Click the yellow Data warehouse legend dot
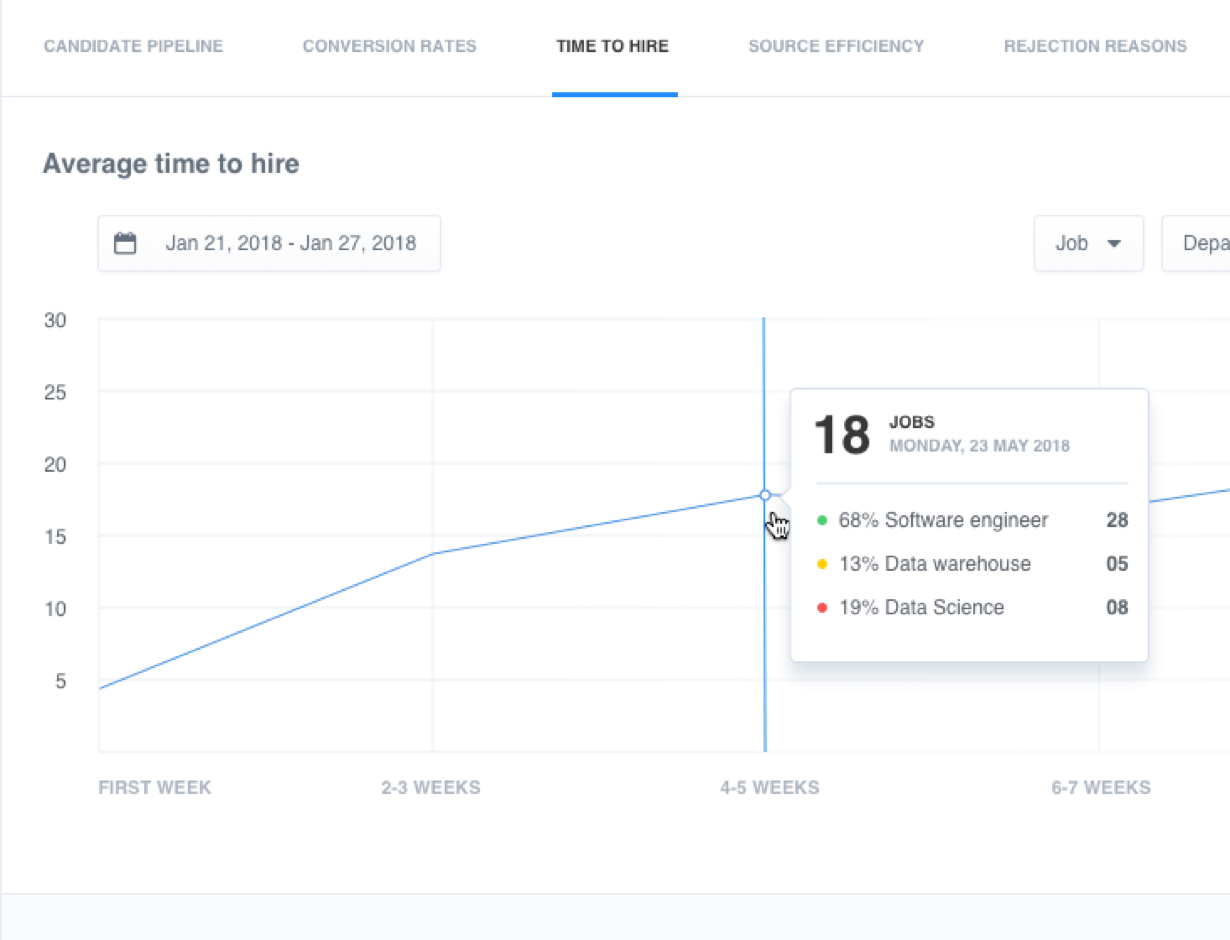 click(x=821, y=564)
